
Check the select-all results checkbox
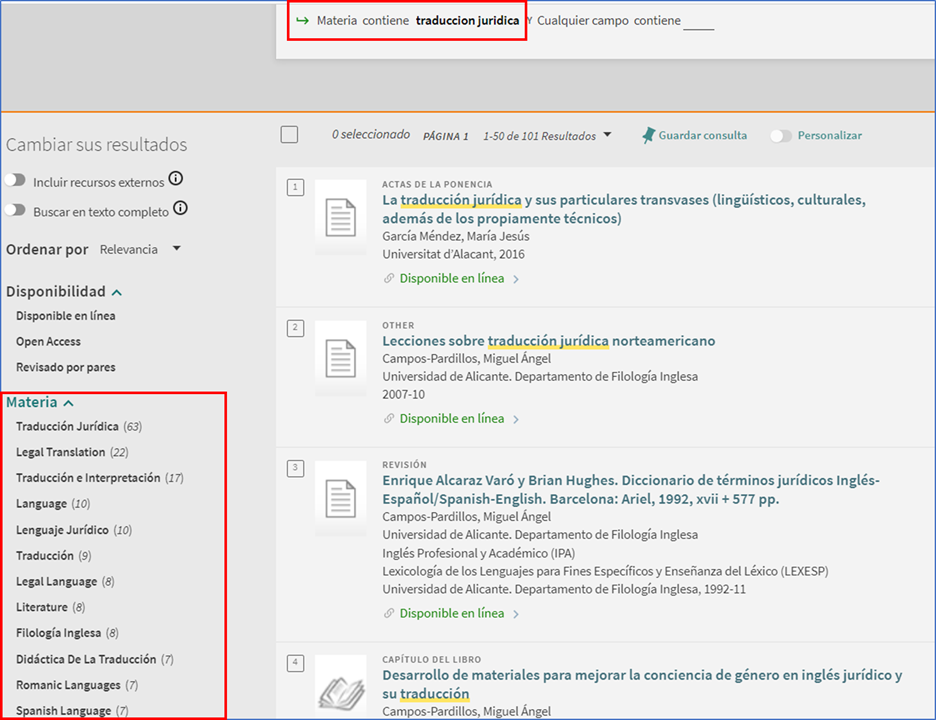coord(289,135)
